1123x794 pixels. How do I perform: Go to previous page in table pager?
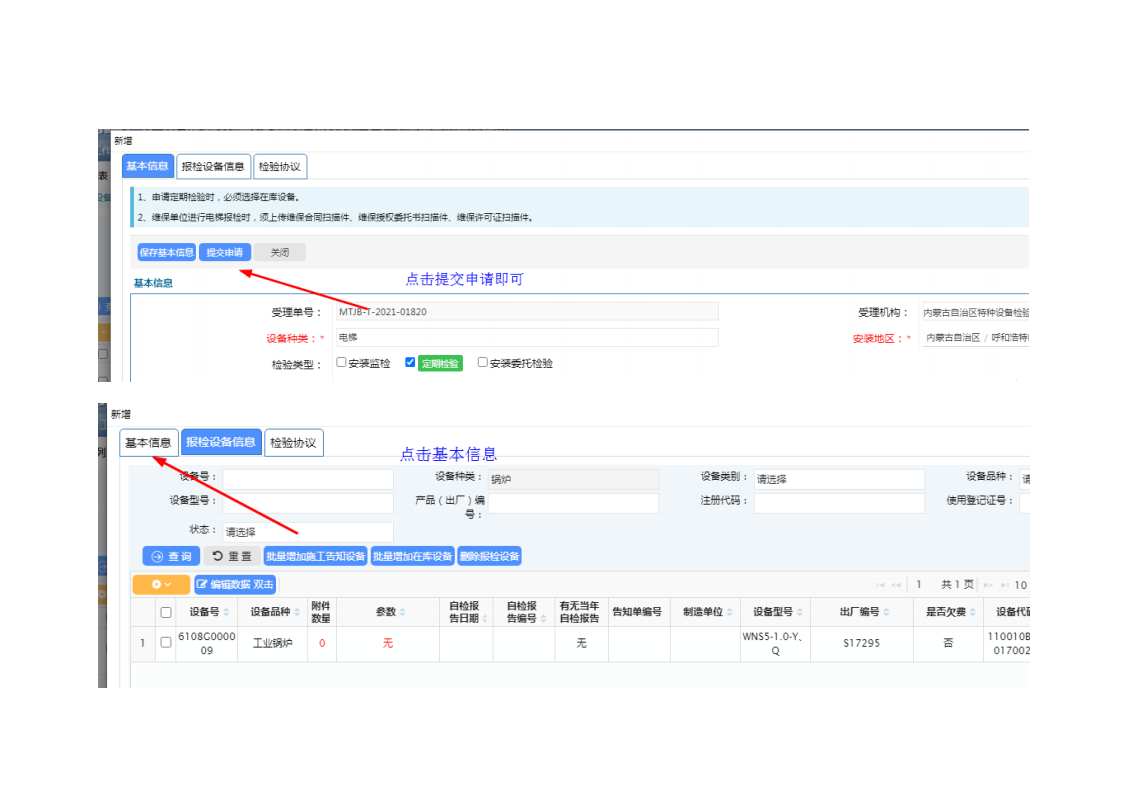pyautogui.click(x=896, y=585)
